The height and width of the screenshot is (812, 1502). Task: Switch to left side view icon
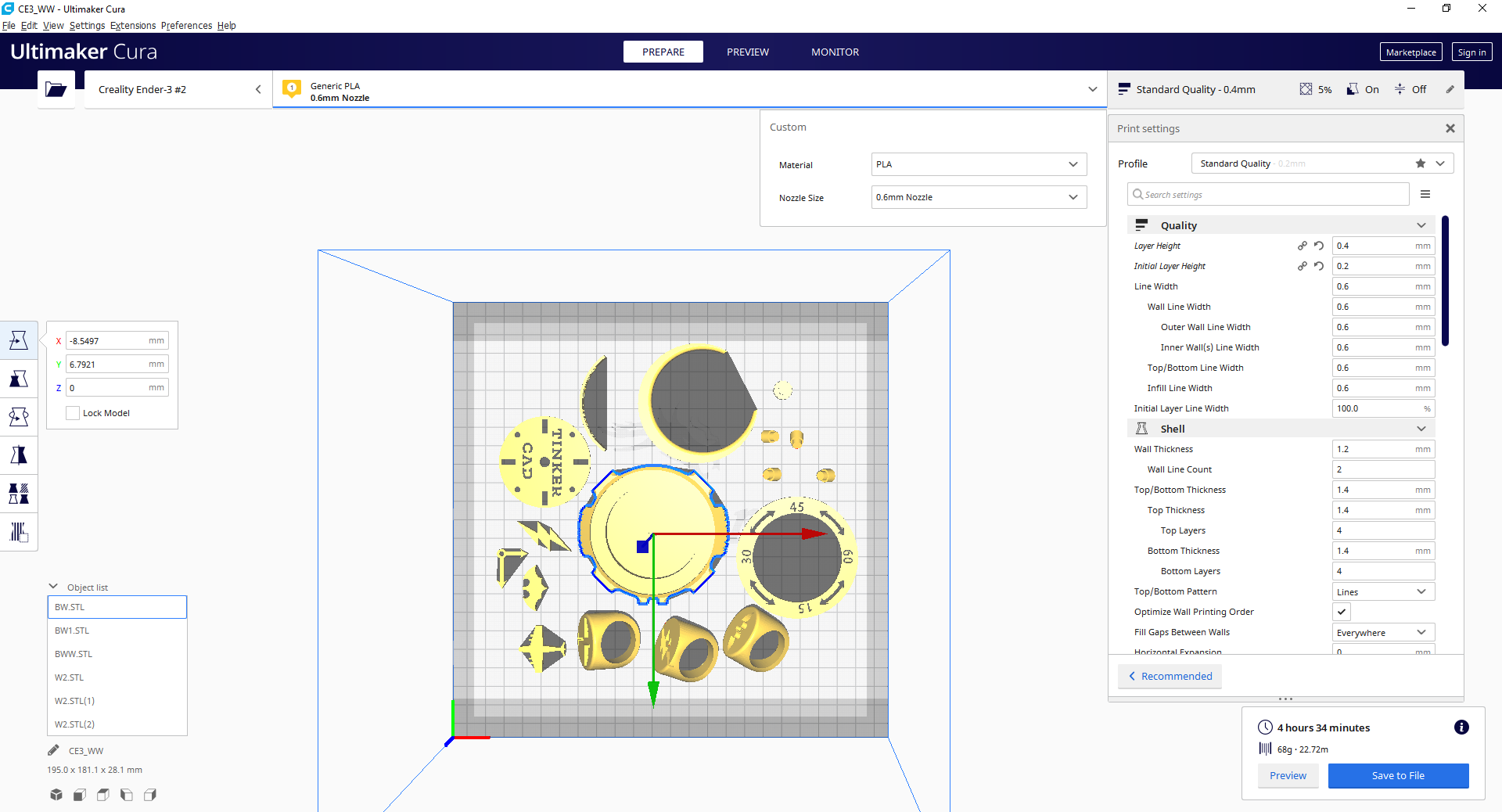click(x=127, y=795)
